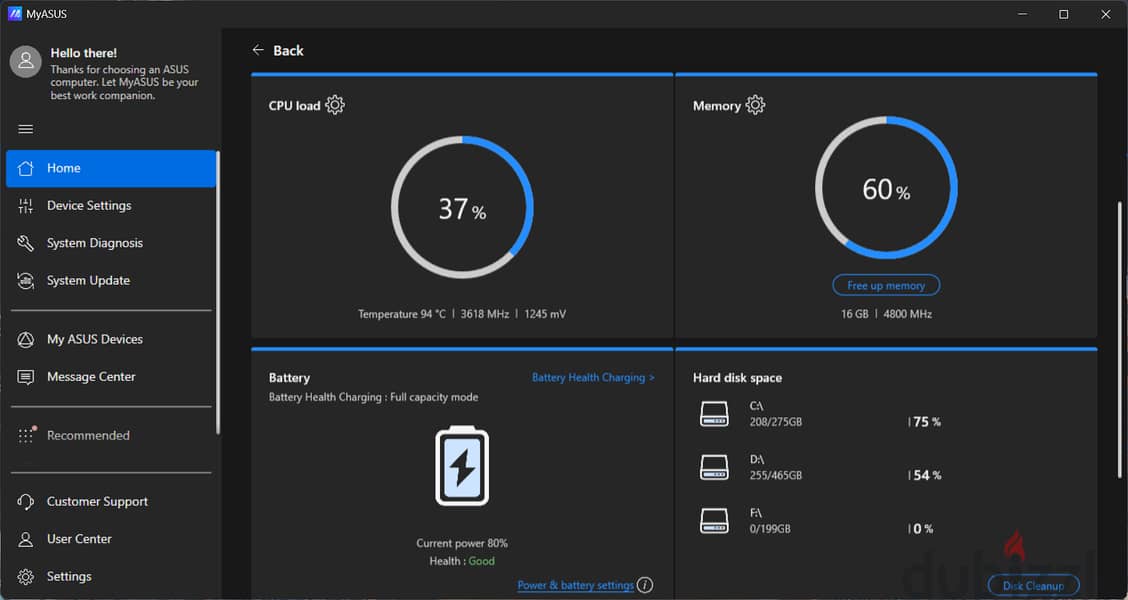Click the Back arrow icon
The height and width of the screenshot is (600, 1128).
258,50
